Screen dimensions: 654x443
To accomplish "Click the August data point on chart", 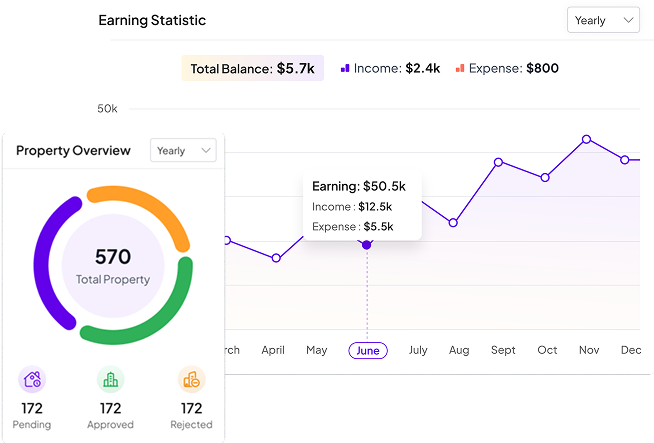I will click(453, 222).
